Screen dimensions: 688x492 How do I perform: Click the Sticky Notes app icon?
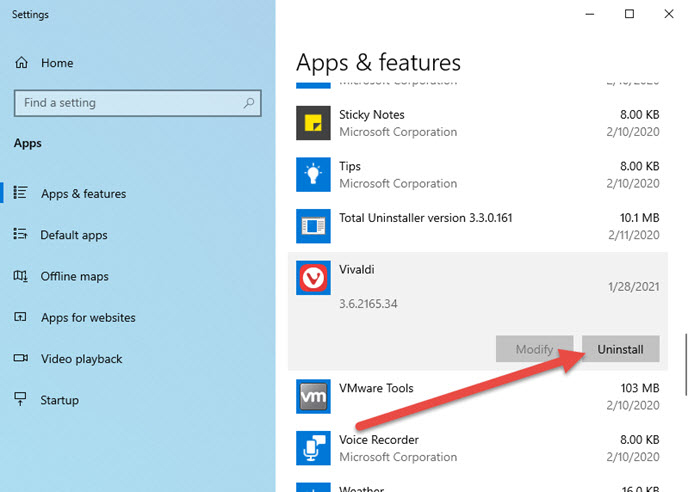pos(313,123)
